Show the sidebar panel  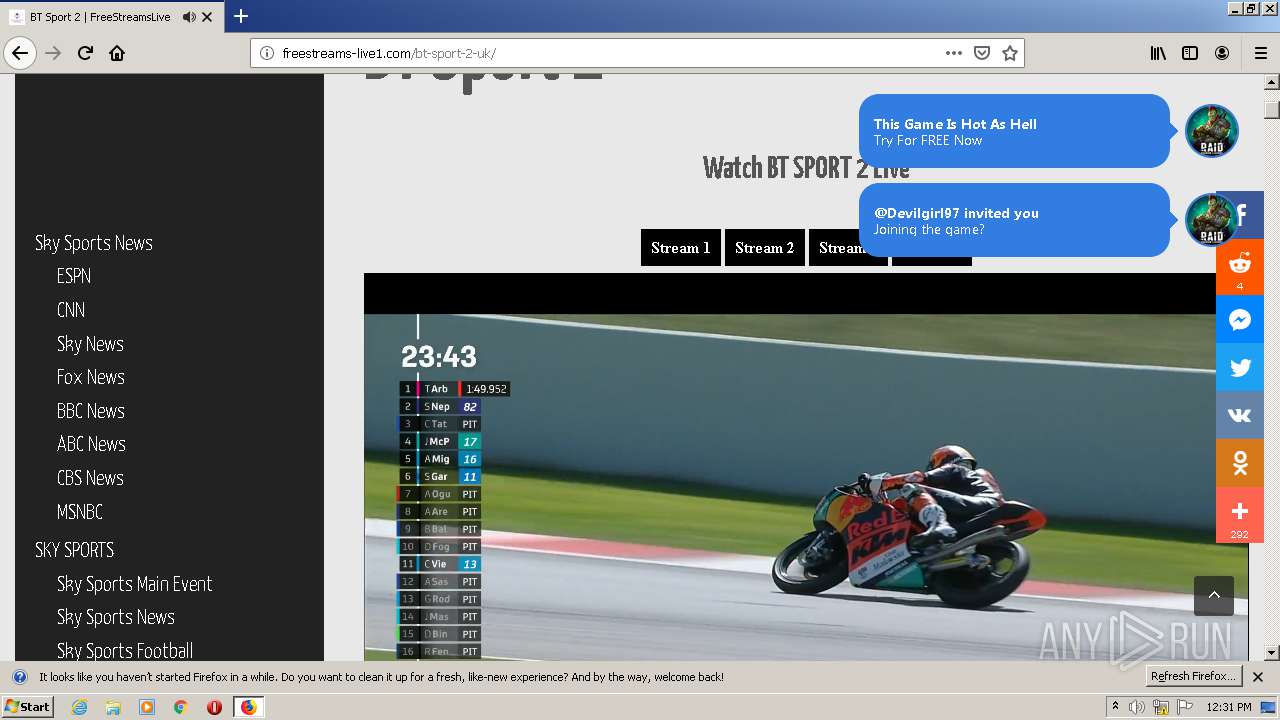(1190, 53)
